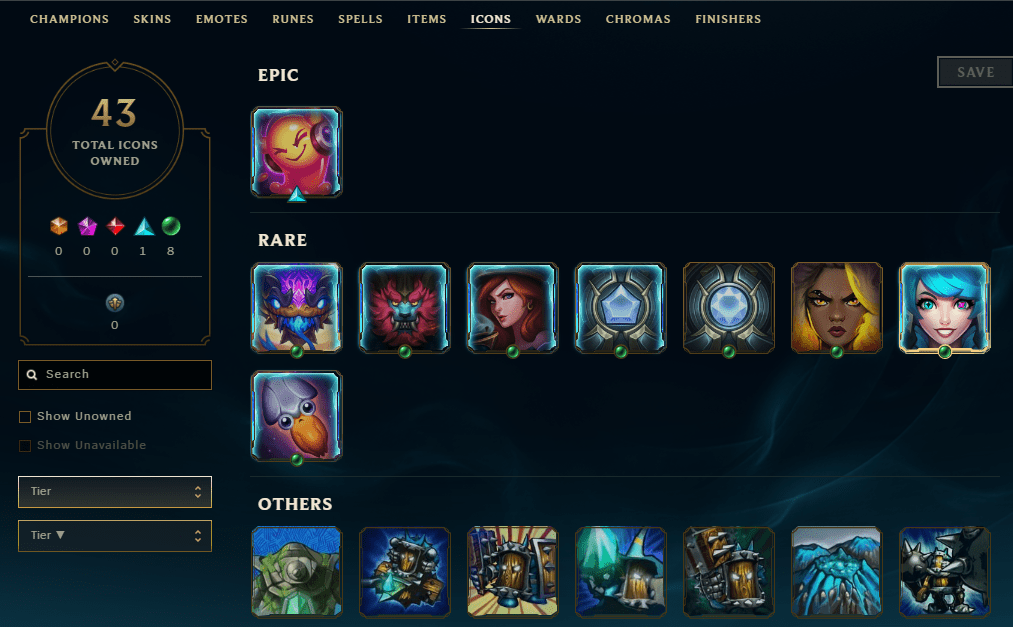Pick the dark-skinned golden-hair champion icon

837,308
